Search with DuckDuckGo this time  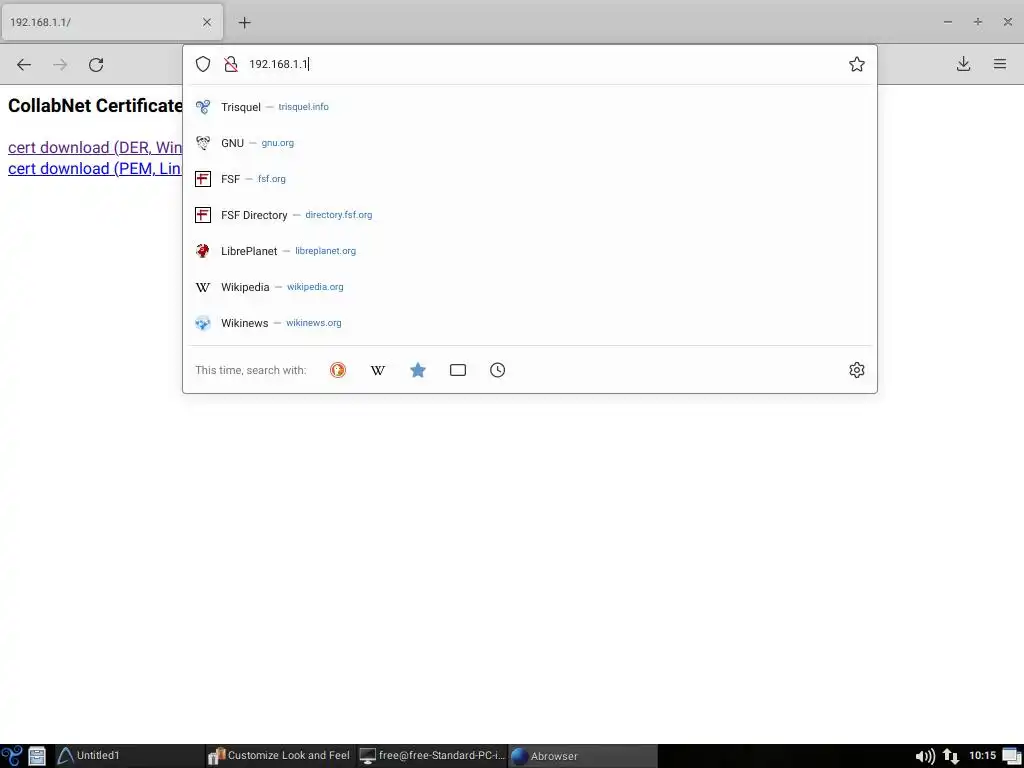point(338,370)
